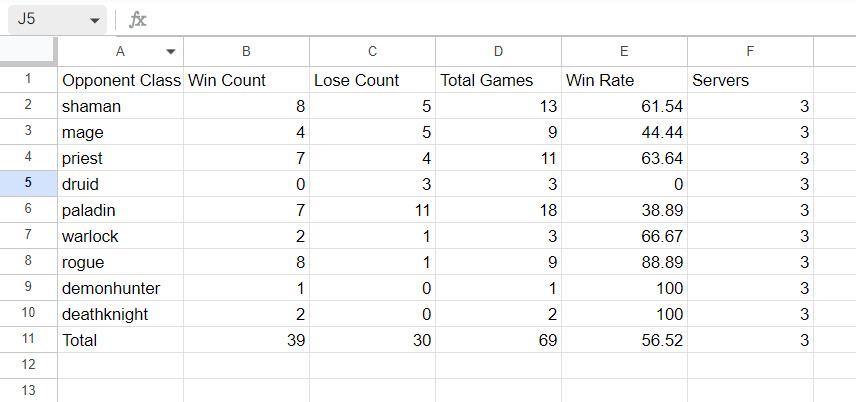
Task: Click the total games cell showing 69
Action: tap(498, 340)
